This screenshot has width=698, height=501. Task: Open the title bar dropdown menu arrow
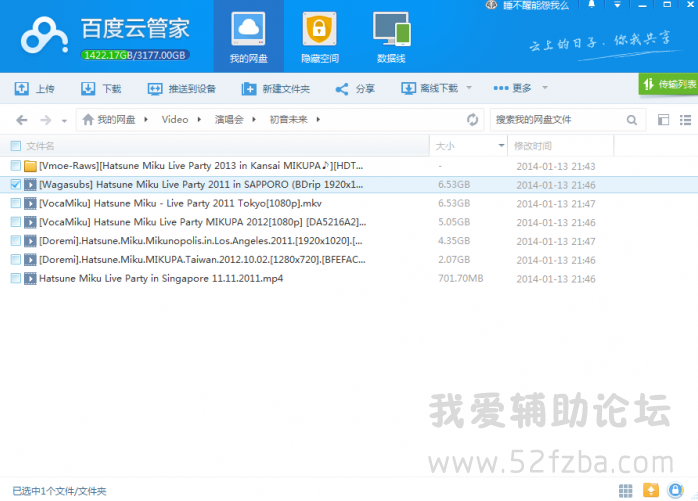617,5
